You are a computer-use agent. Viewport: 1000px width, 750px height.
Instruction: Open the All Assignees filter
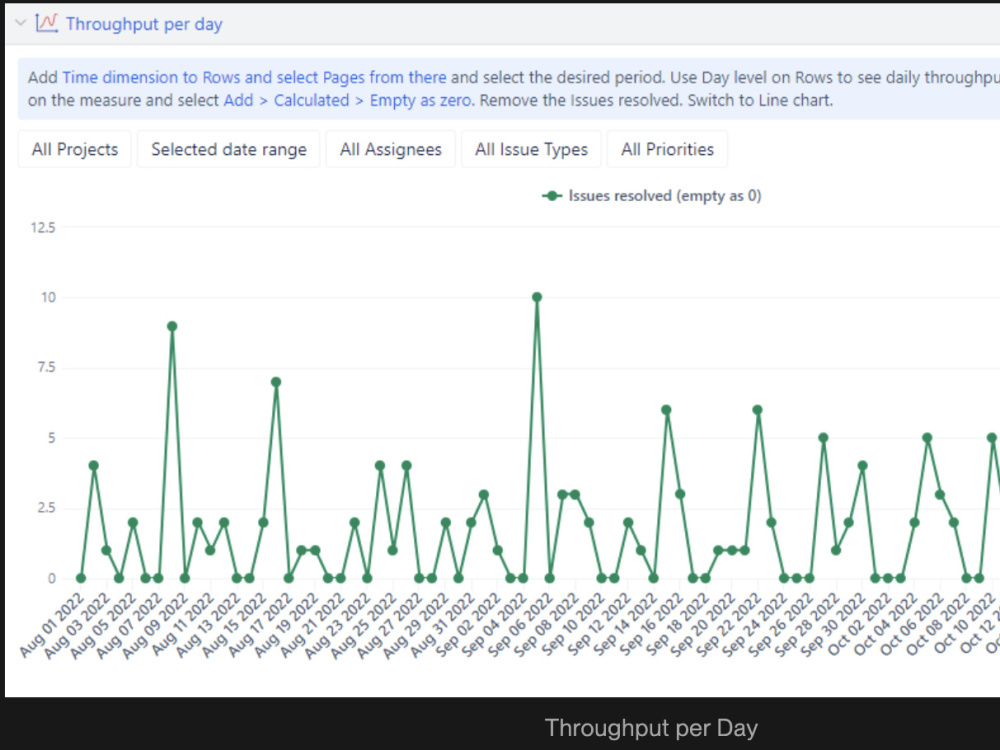pyautogui.click(x=390, y=149)
